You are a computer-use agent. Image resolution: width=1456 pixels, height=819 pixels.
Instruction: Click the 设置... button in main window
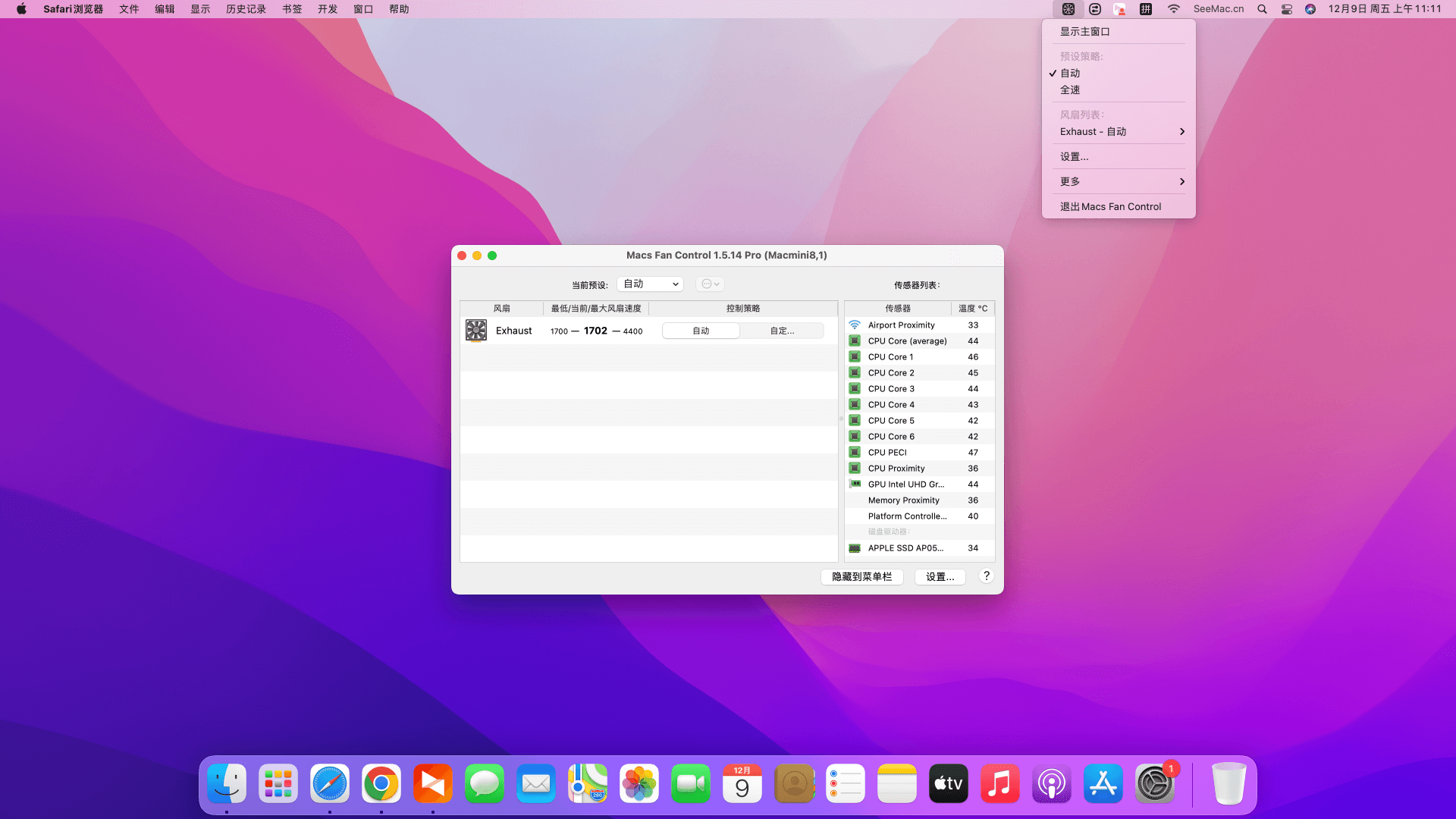tap(940, 577)
